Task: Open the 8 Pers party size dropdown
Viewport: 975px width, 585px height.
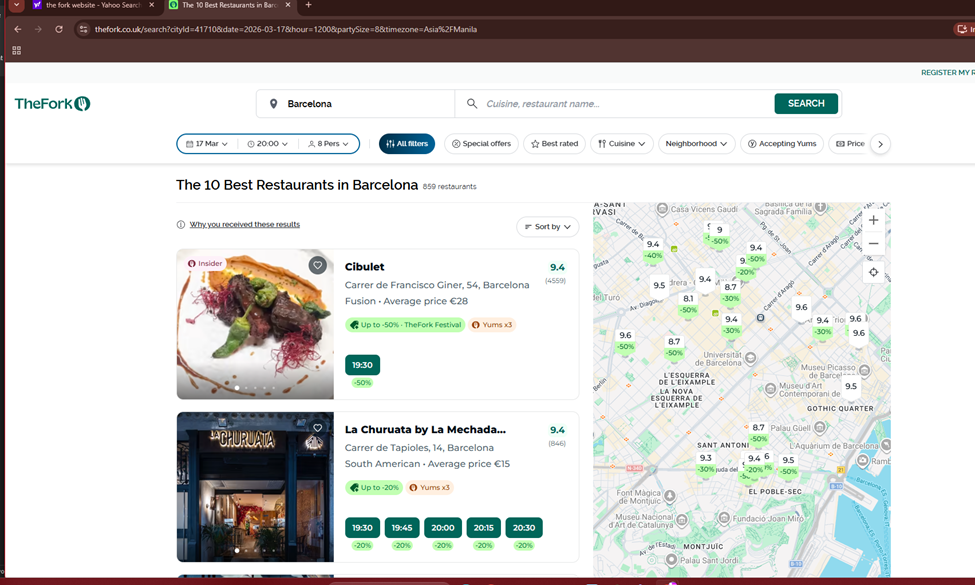Action: [328, 144]
